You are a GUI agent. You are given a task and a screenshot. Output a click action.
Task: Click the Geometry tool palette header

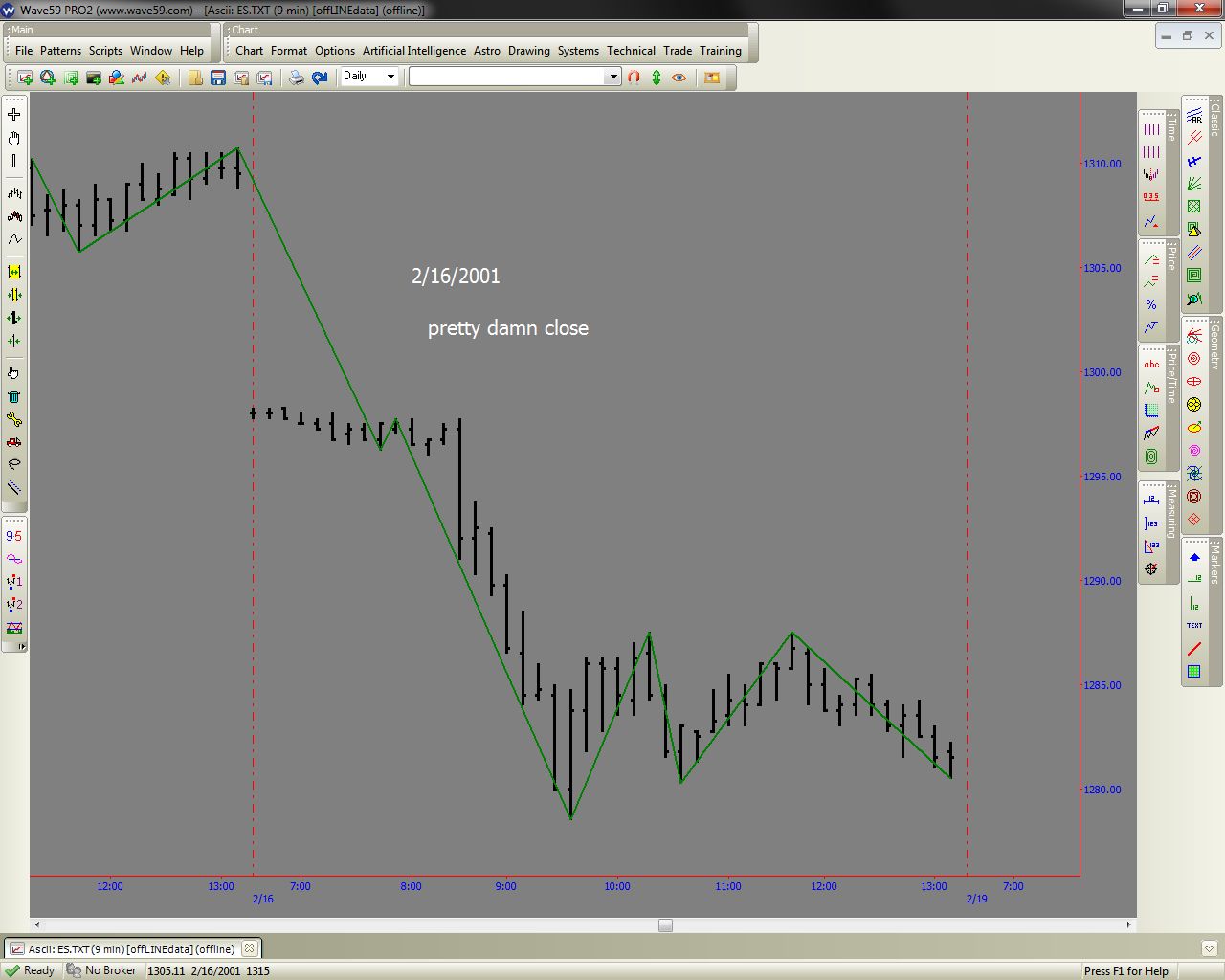(x=1214, y=345)
